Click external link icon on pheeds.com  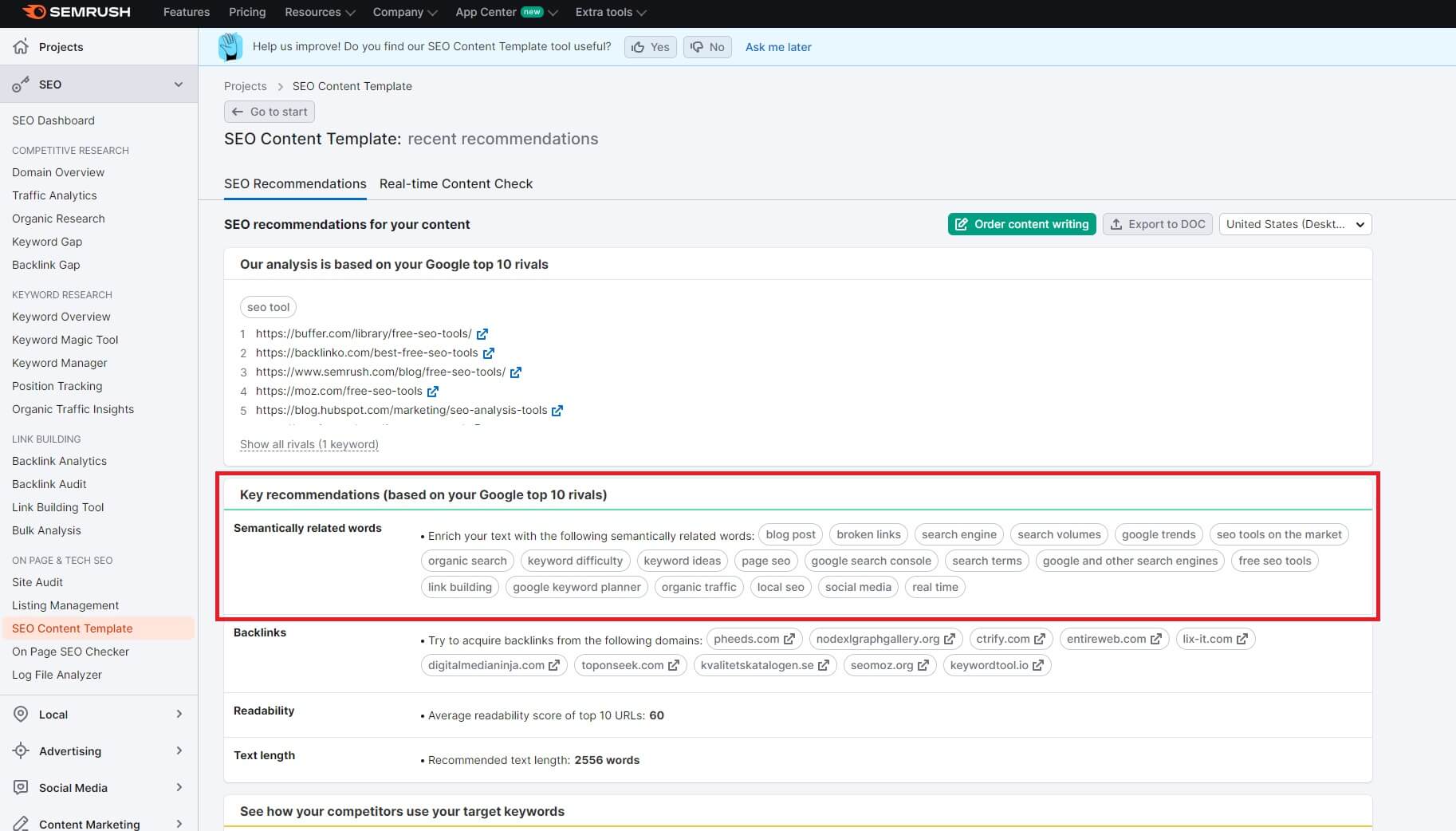tap(789, 639)
